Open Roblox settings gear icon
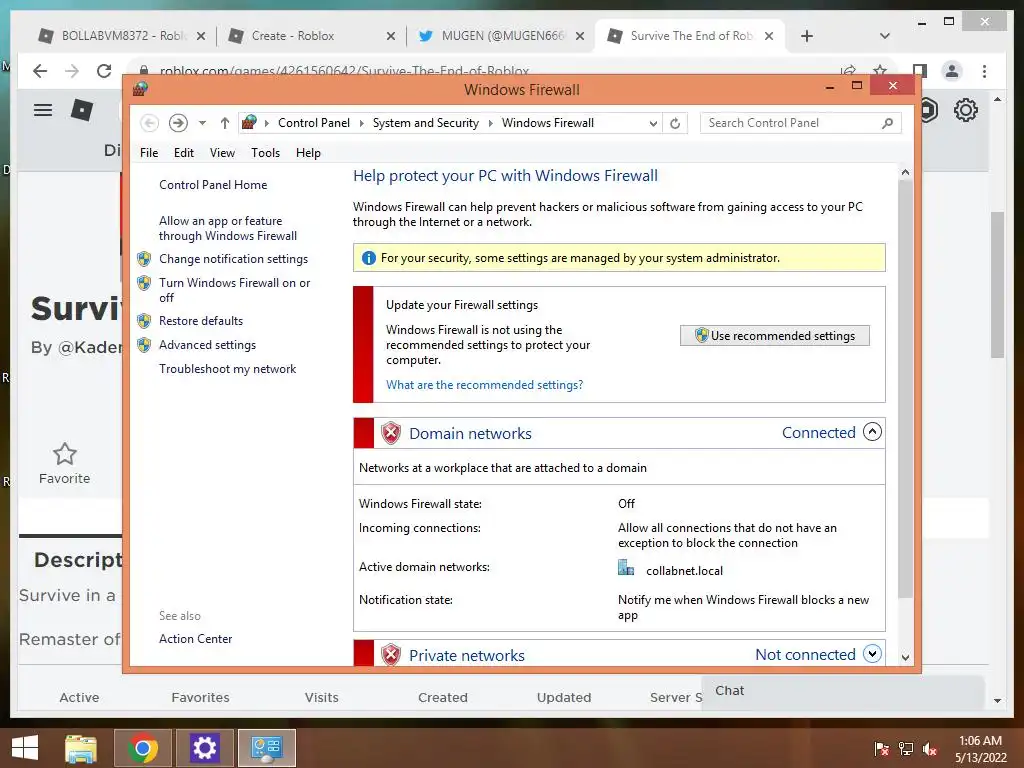This screenshot has height=768, width=1024. tap(965, 110)
